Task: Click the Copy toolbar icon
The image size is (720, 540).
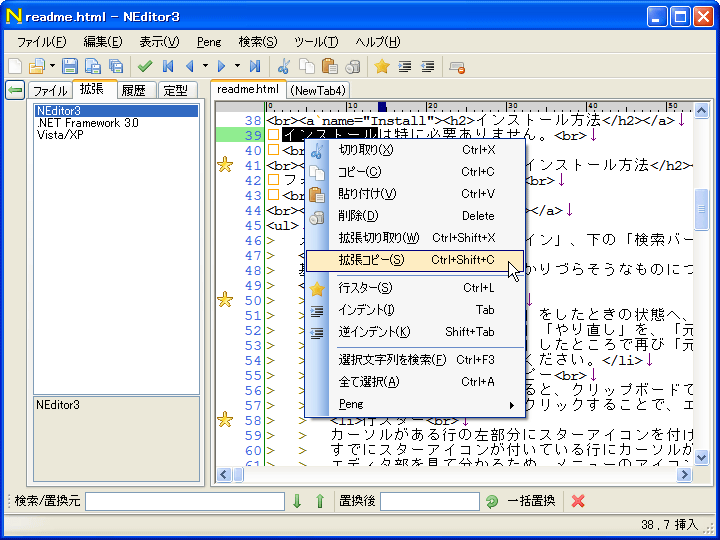Action: tap(307, 67)
